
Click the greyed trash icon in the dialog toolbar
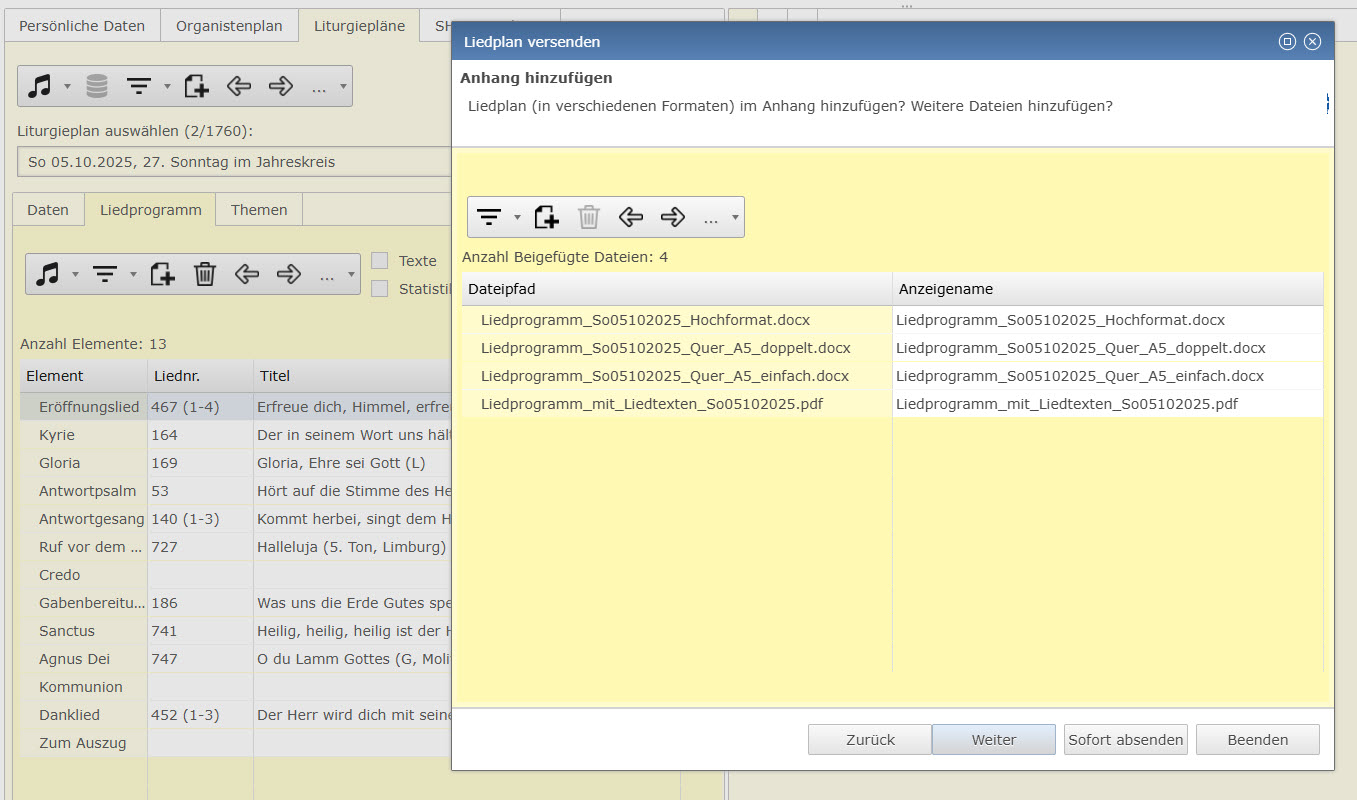tap(589, 217)
